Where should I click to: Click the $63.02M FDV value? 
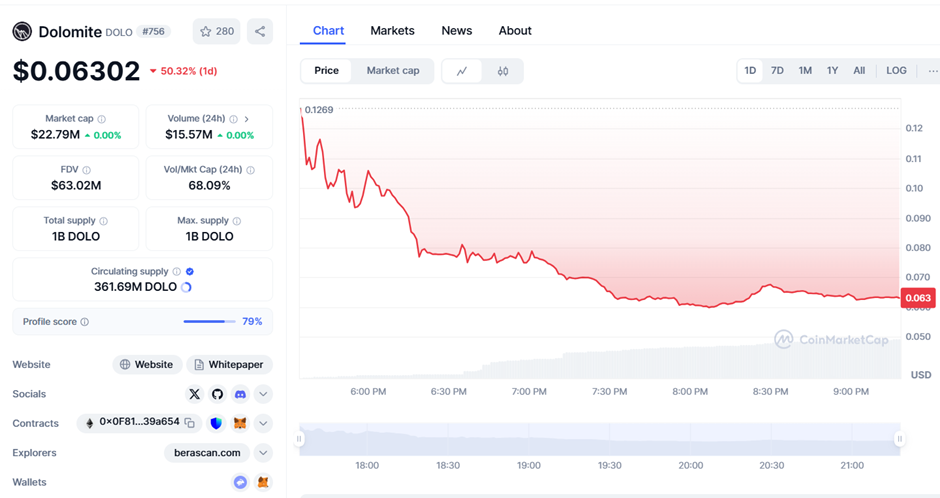[76, 186]
